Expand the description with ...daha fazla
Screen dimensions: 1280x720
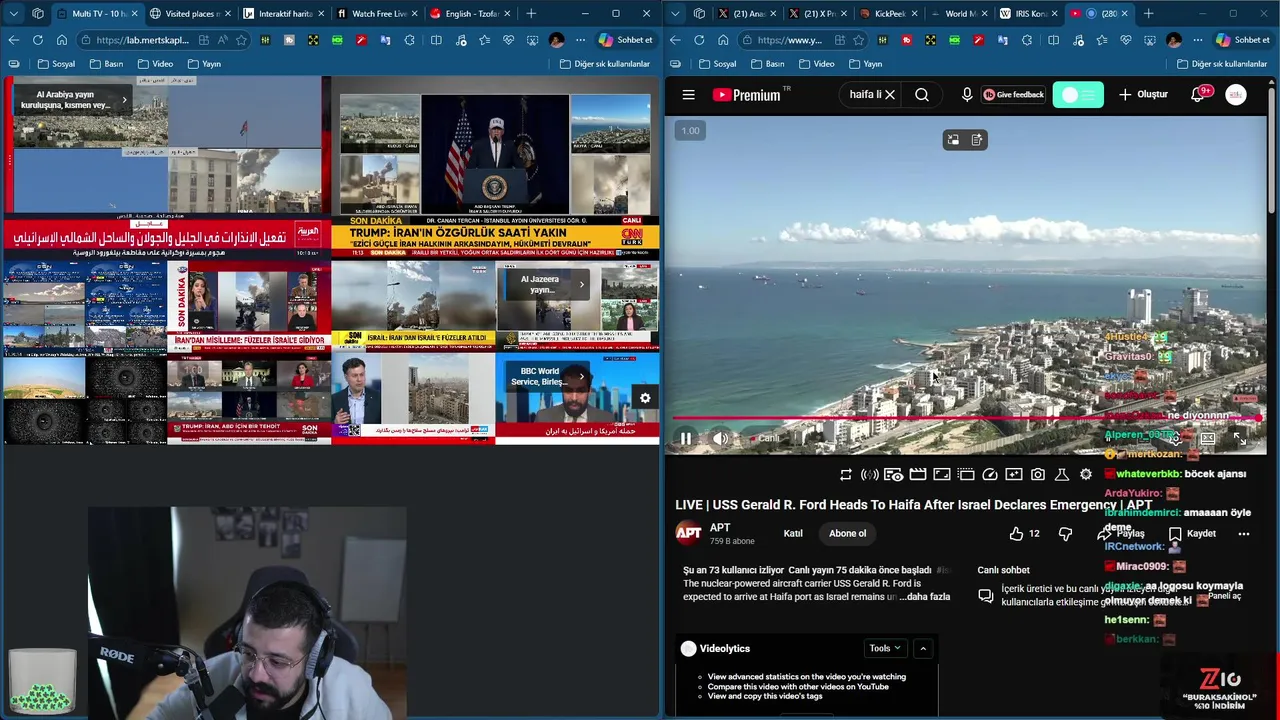coord(925,597)
